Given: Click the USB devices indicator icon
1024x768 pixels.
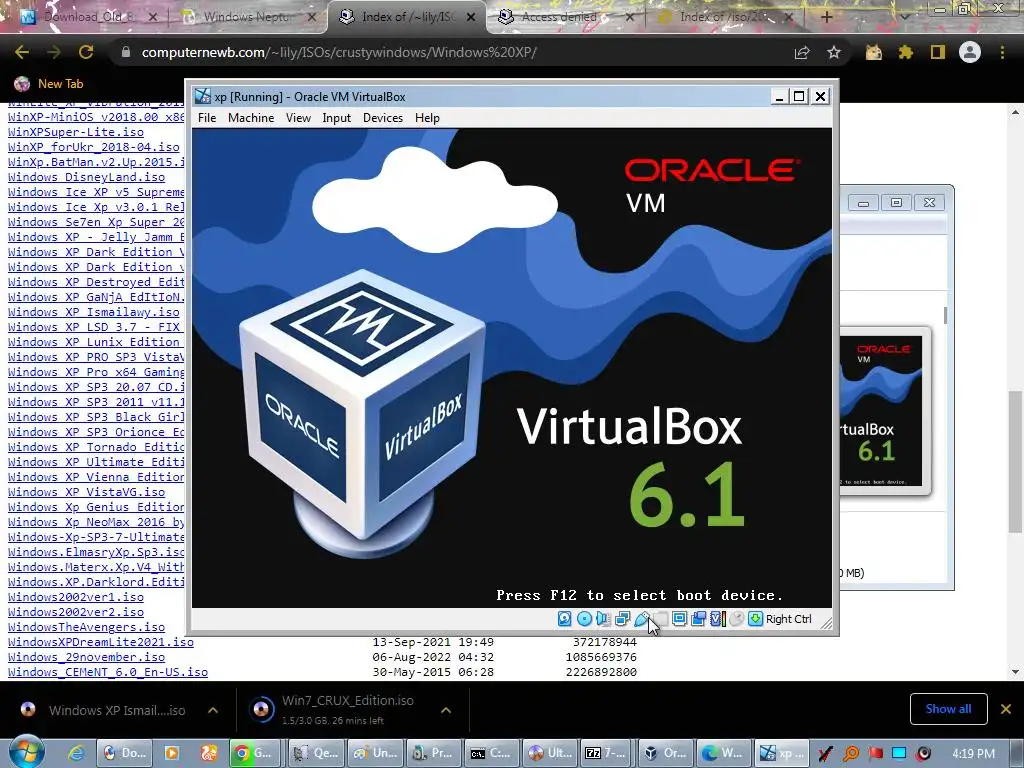Looking at the screenshot, I should point(641,618).
